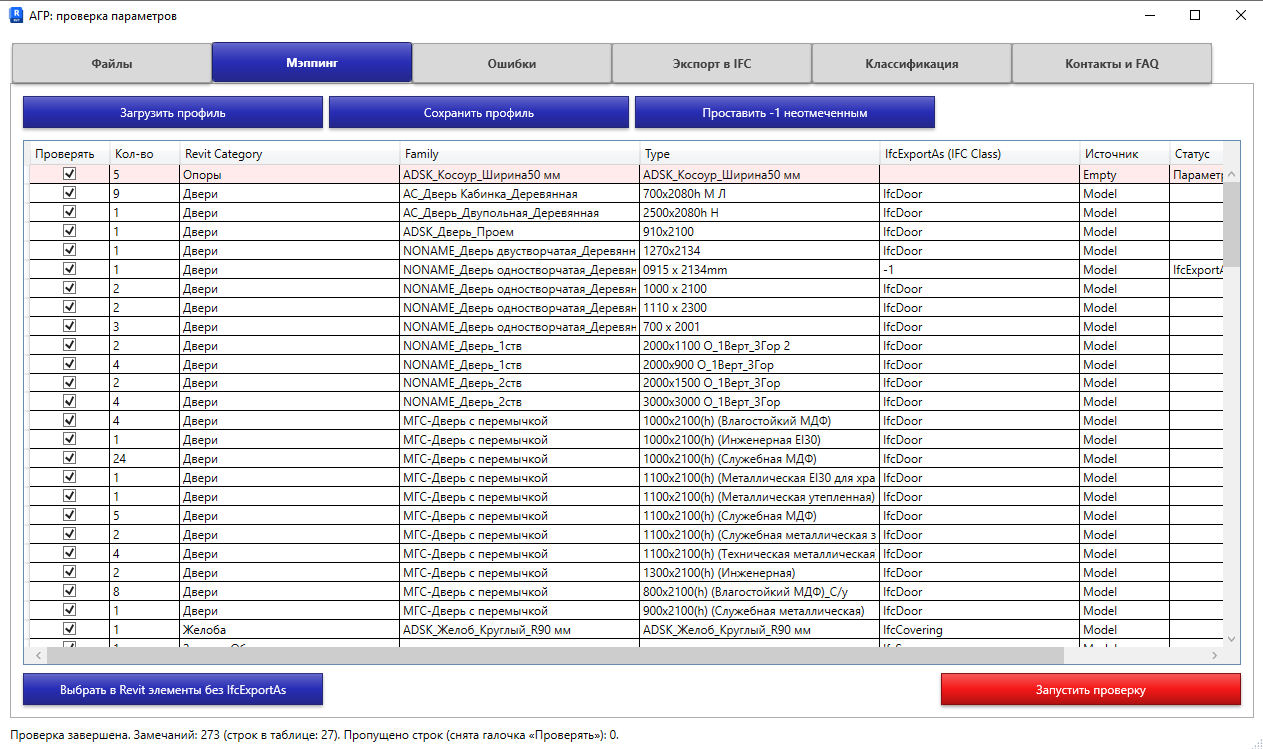Click the horizontal scrollbar left arrow
Viewport: 1263px width, 749px height.
[40, 655]
